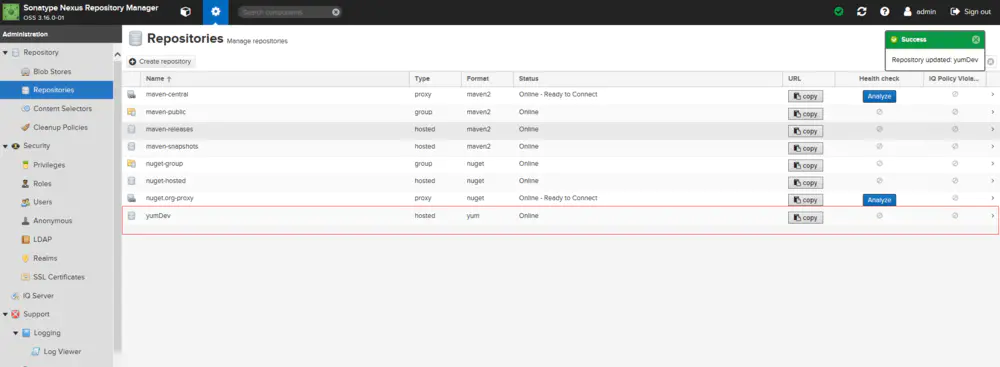Click the maven-central proxy repository icon
This screenshot has height=367, width=1000.
[x=131, y=94]
